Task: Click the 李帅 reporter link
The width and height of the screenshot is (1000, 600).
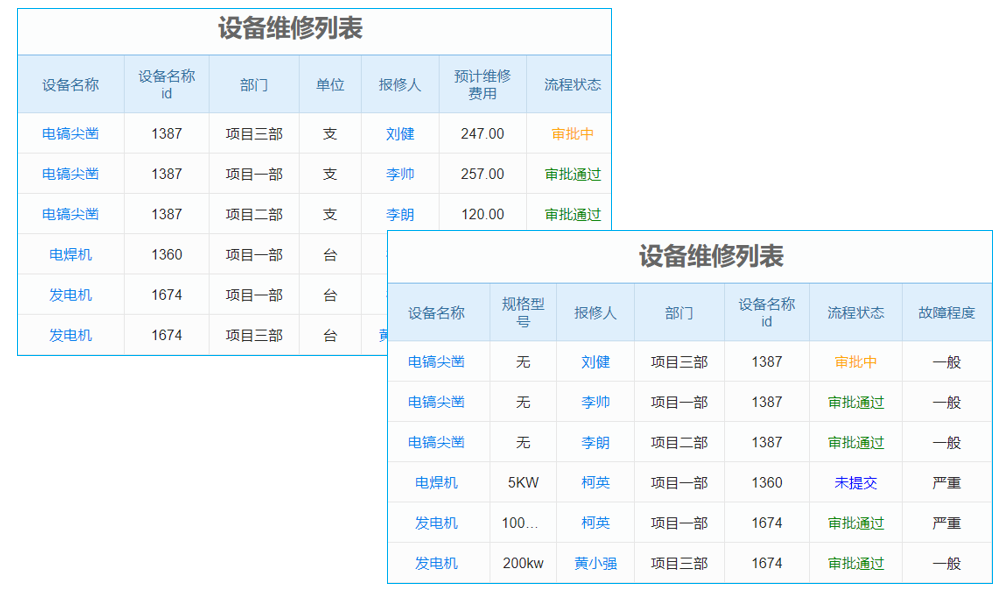Action: point(596,402)
